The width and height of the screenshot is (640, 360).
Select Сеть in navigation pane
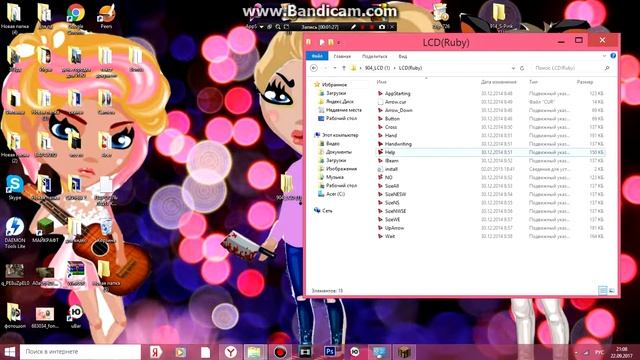[327, 211]
